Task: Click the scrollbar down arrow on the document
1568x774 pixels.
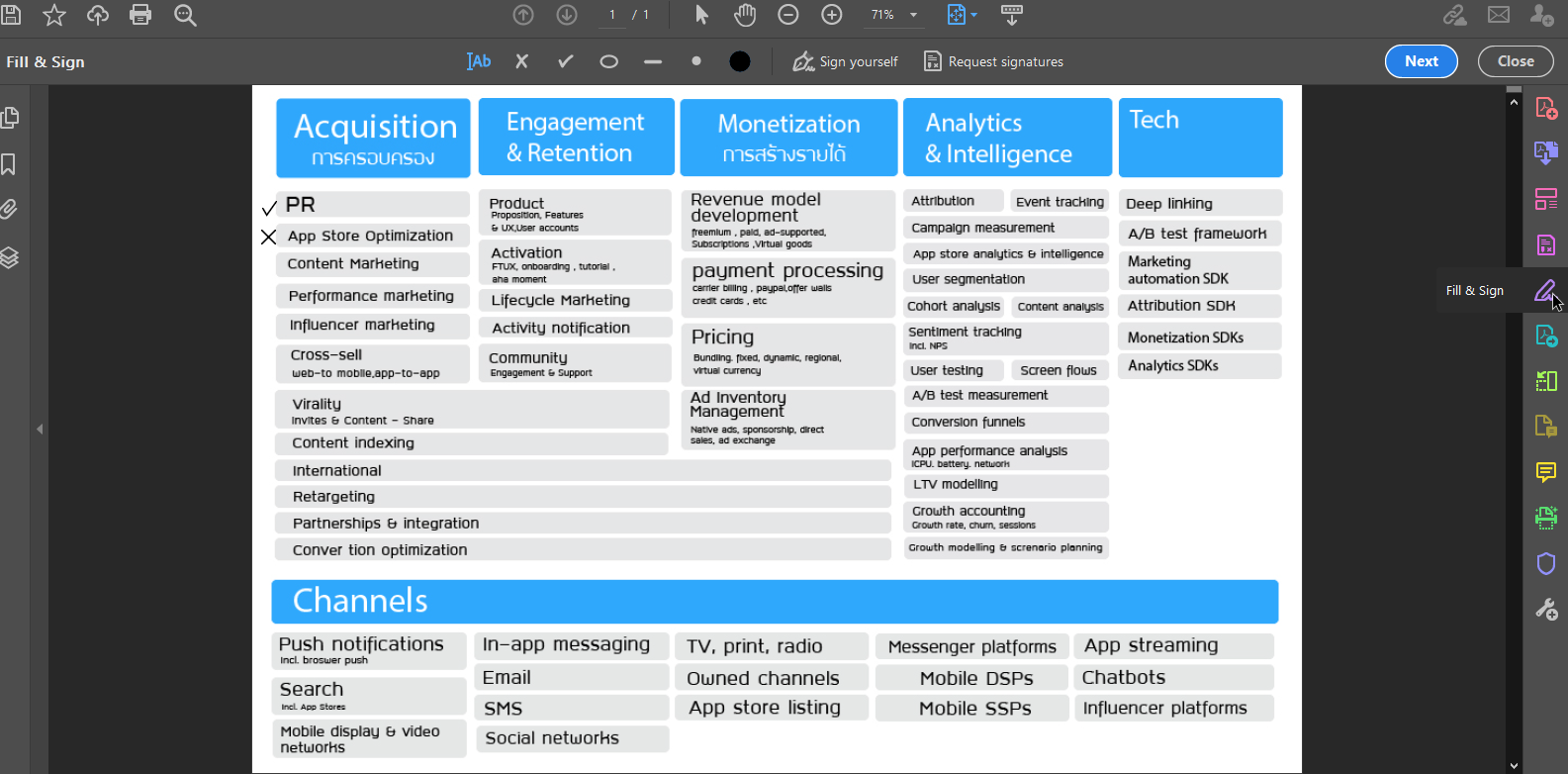Action: pos(1514,765)
